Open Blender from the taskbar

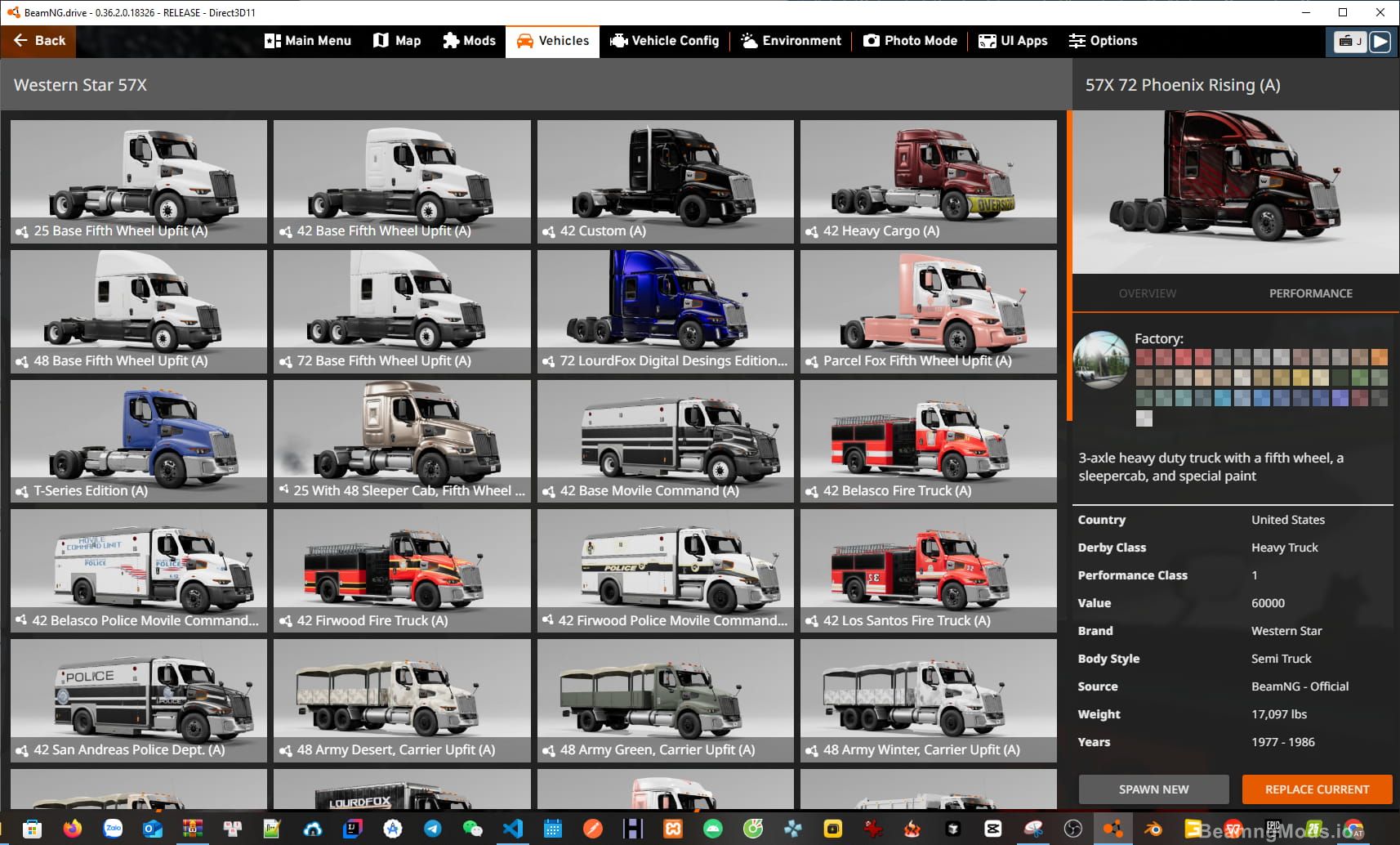[1153, 829]
